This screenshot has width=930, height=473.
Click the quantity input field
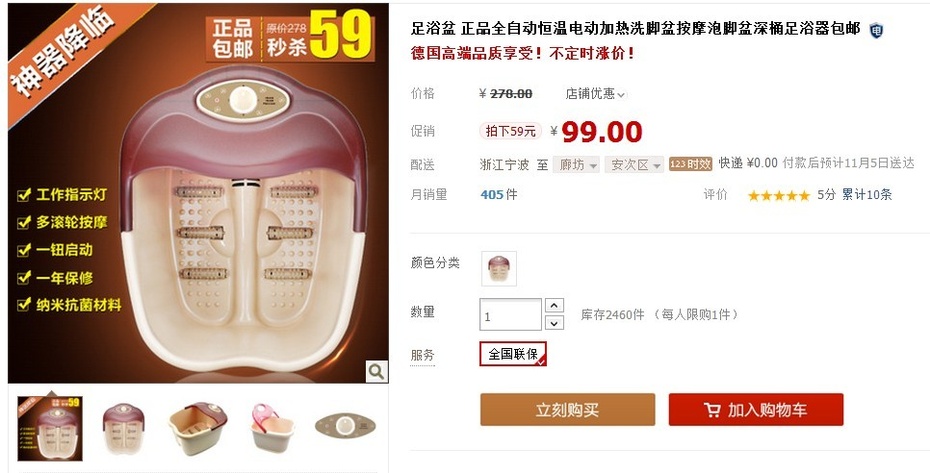point(511,315)
